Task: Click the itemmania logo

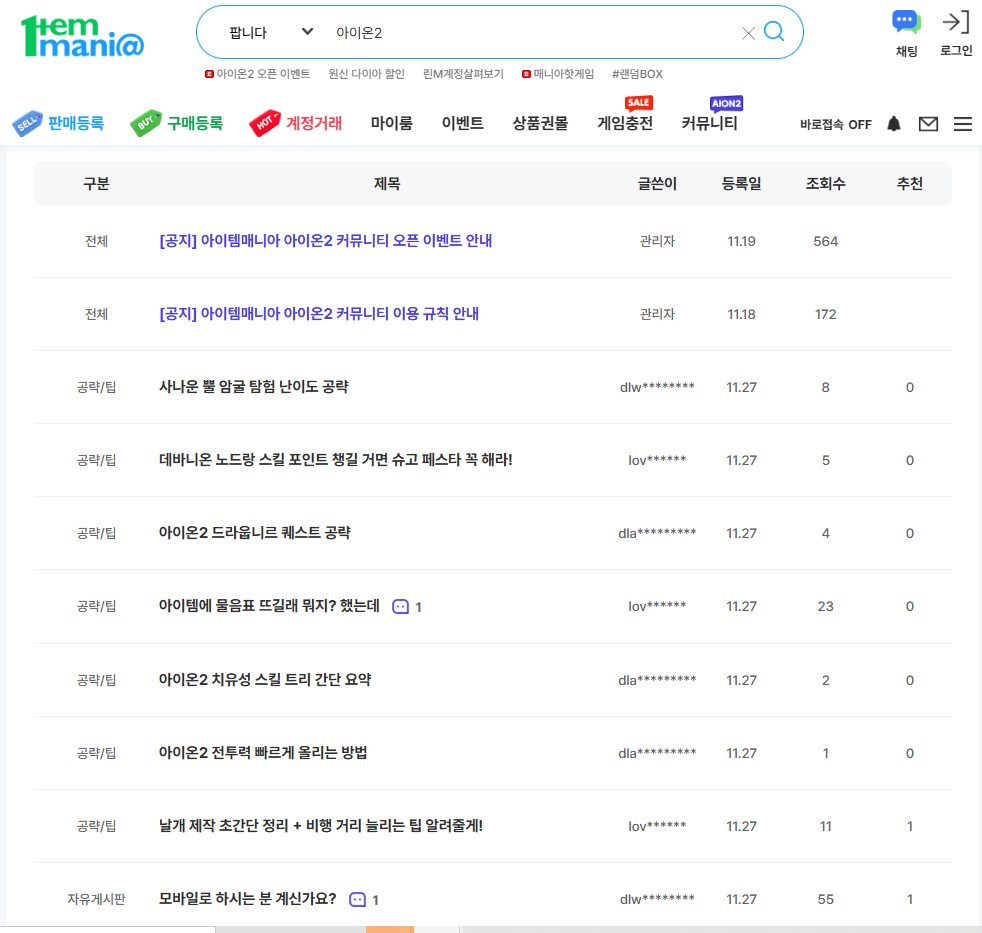Action: (x=82, y=36)
